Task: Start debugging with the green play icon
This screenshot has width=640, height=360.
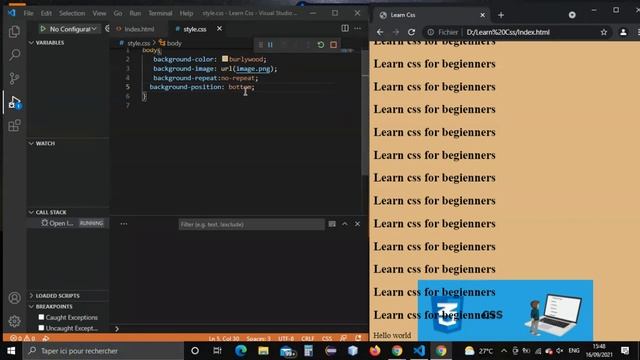Action: (42, 29)
